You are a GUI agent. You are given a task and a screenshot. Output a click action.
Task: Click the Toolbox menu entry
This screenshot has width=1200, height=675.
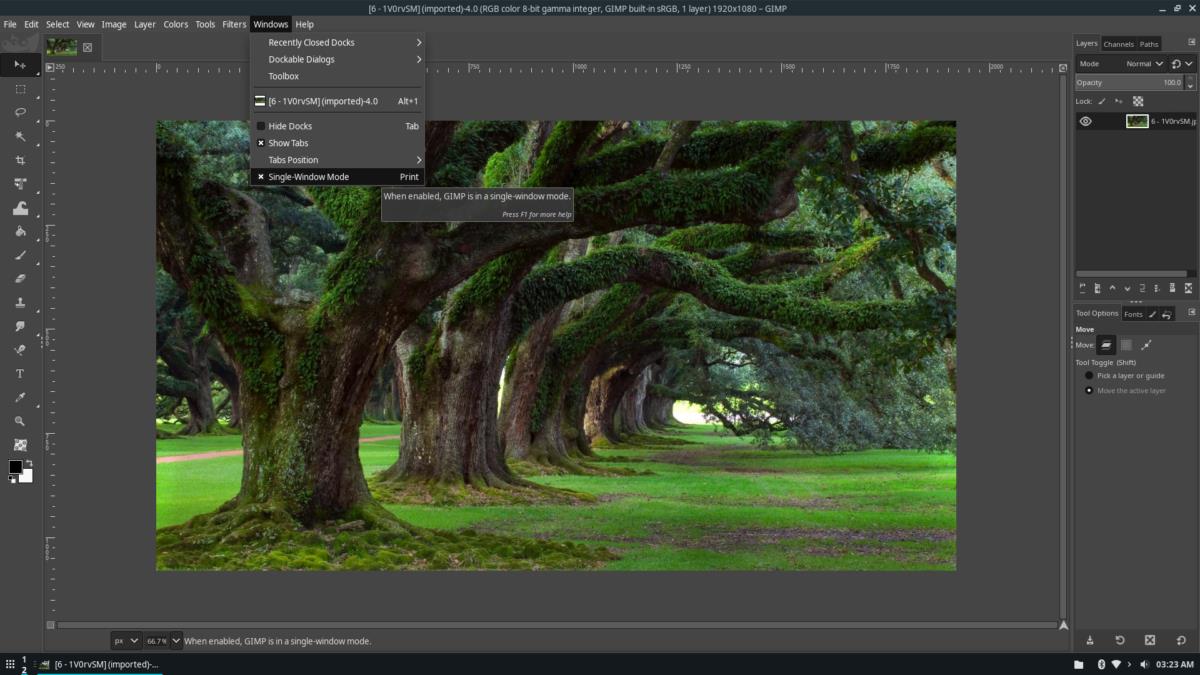[283, 76]
